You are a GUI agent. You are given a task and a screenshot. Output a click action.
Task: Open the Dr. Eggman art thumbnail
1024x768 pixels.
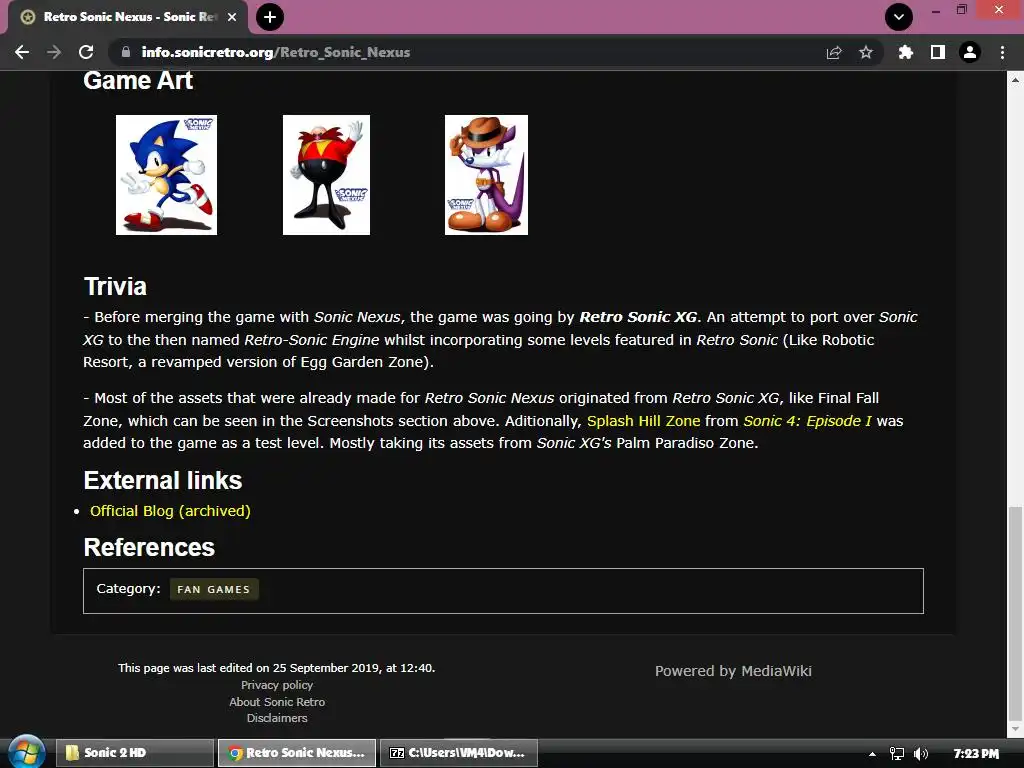click(327, 175)
